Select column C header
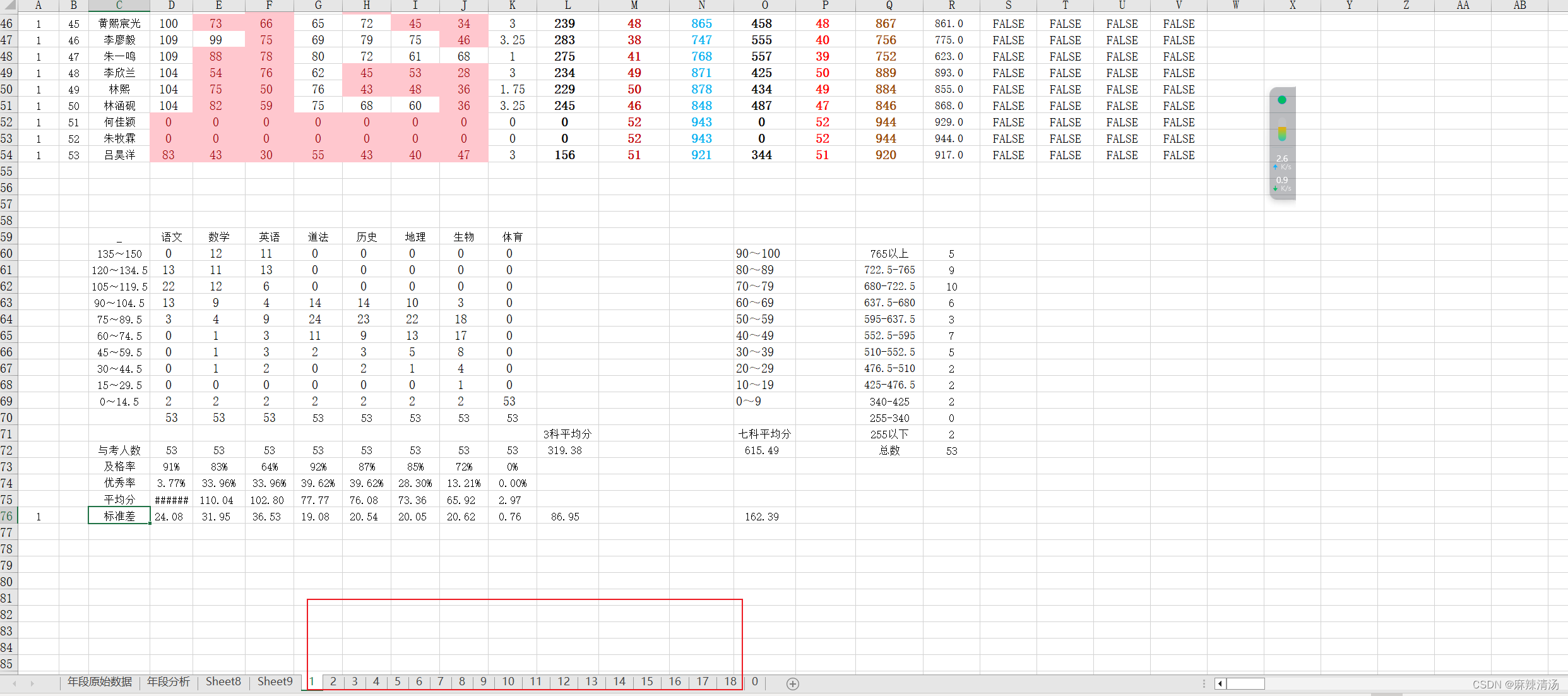The image size is (1568, 696). (x=119, y=5)
